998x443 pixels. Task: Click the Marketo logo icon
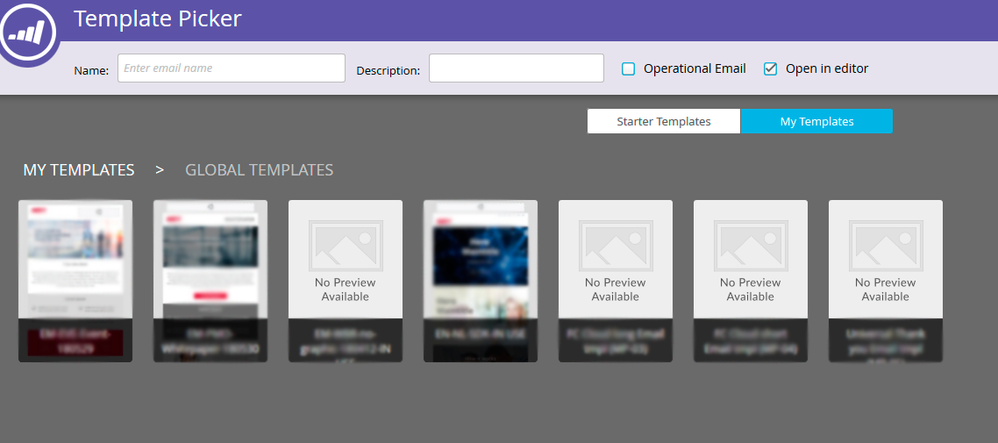[28, 32]
